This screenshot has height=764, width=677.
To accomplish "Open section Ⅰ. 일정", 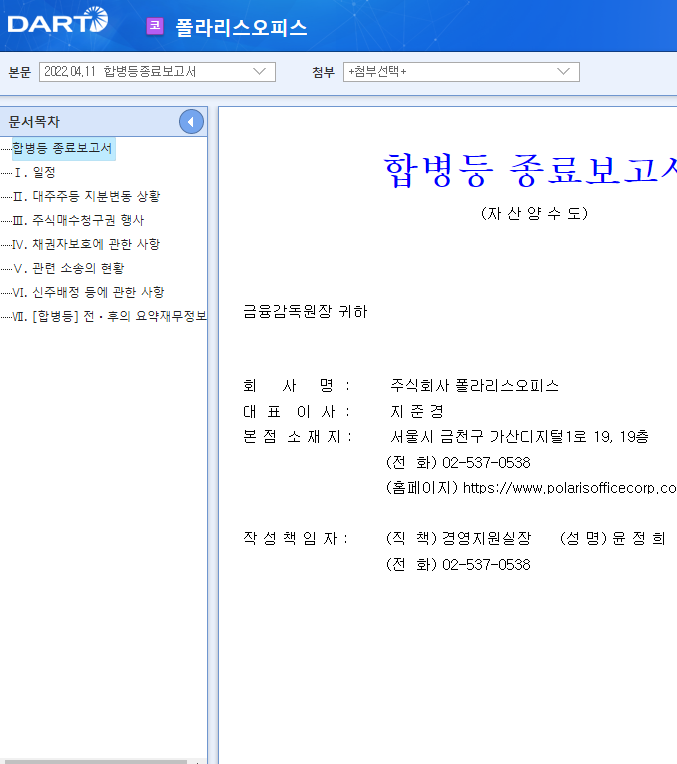I will [34, 172].
